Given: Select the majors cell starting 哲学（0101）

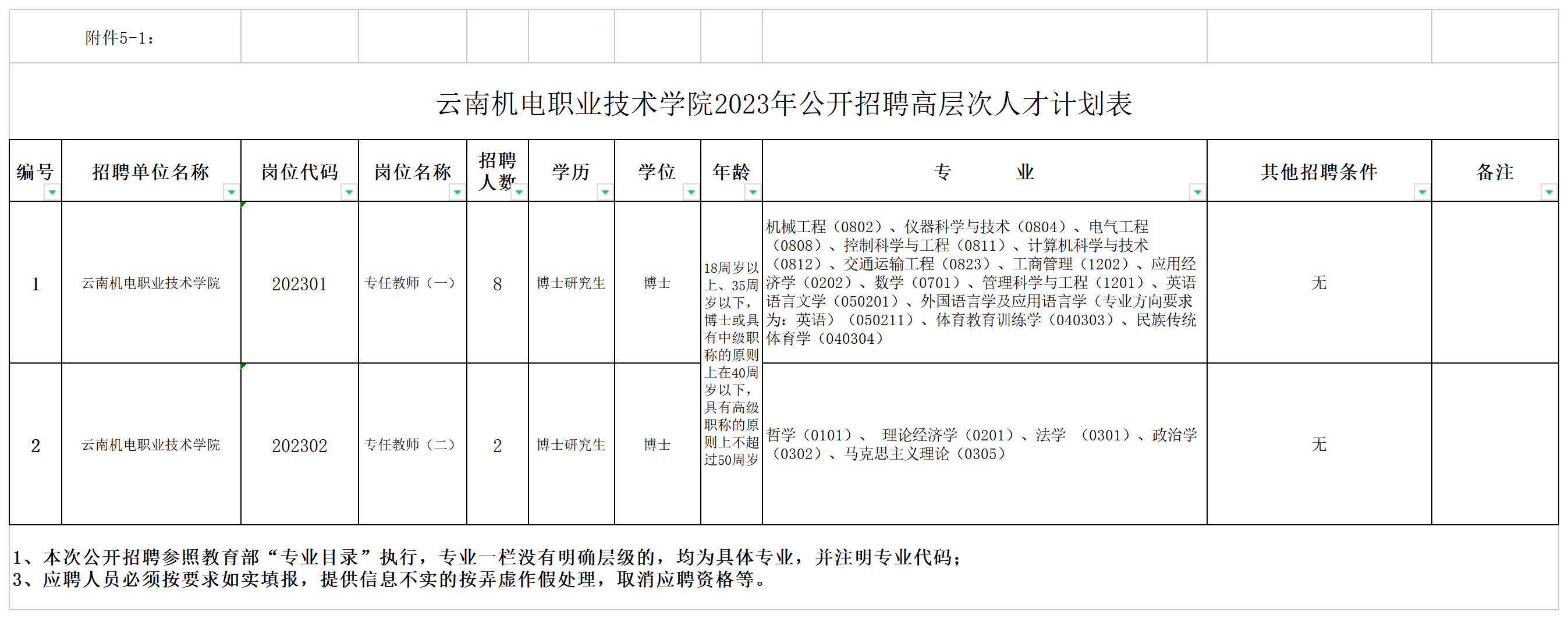Looking at the screenshot, I should click(984, 444).
